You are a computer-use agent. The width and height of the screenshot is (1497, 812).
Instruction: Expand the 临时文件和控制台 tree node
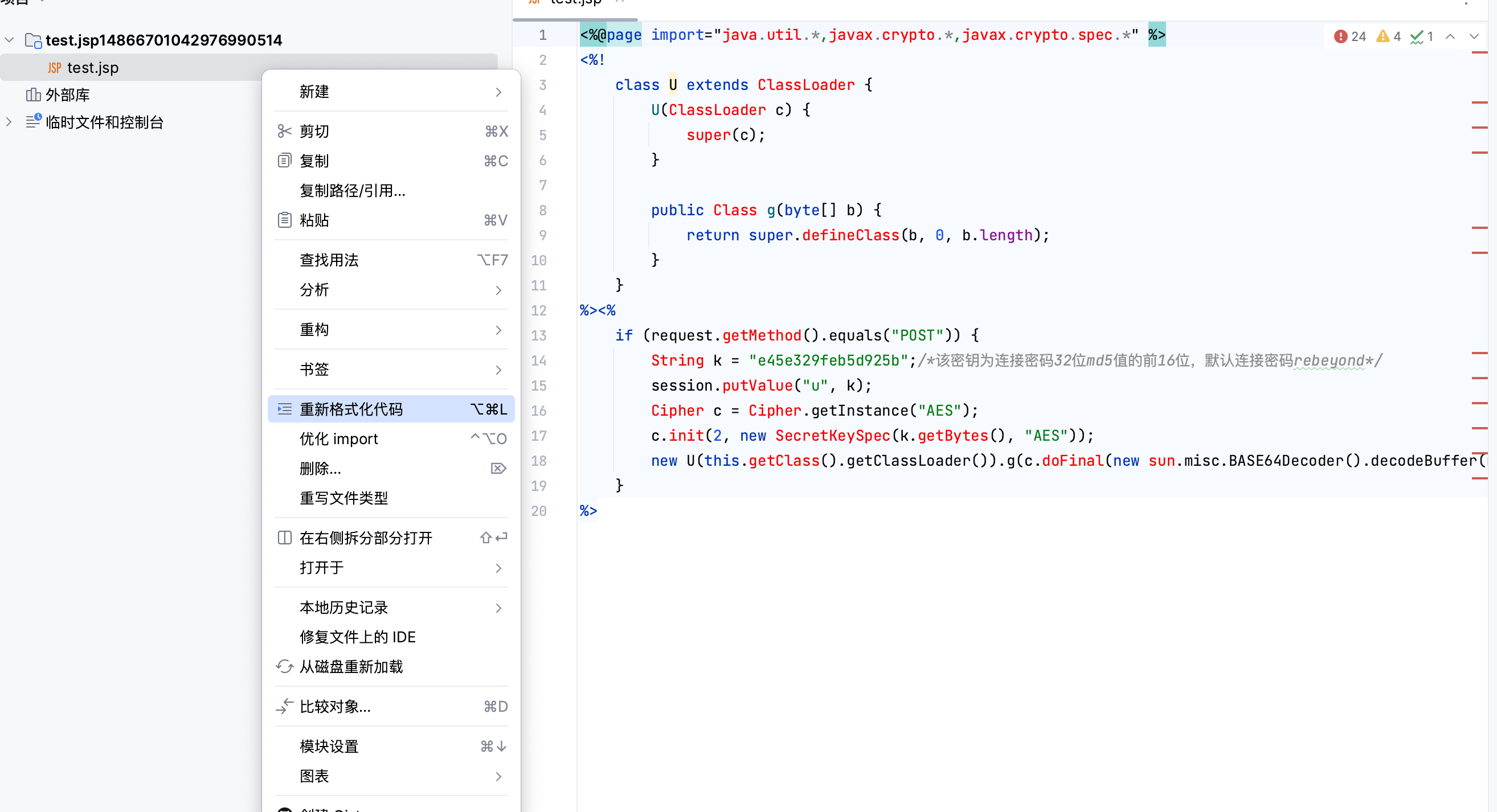pos(9,122)
